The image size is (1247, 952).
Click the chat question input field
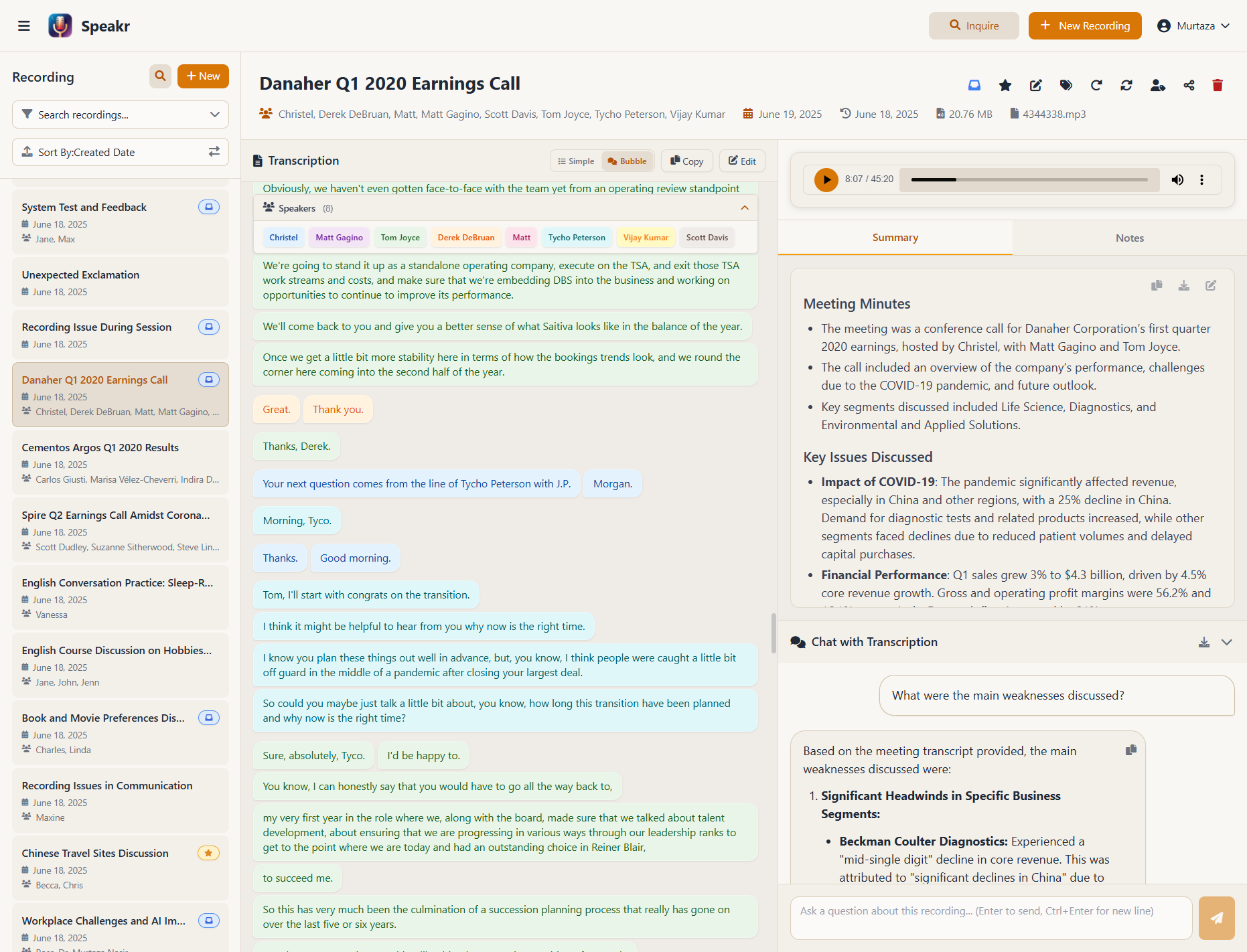point(991,918)
